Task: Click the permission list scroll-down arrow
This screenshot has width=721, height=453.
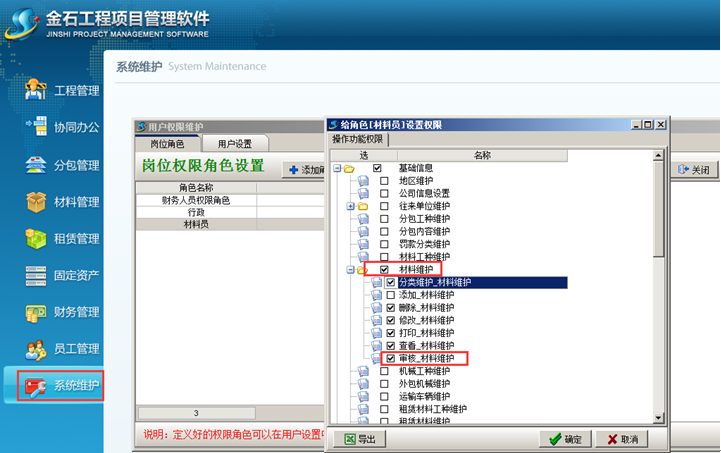Action: 658,418
